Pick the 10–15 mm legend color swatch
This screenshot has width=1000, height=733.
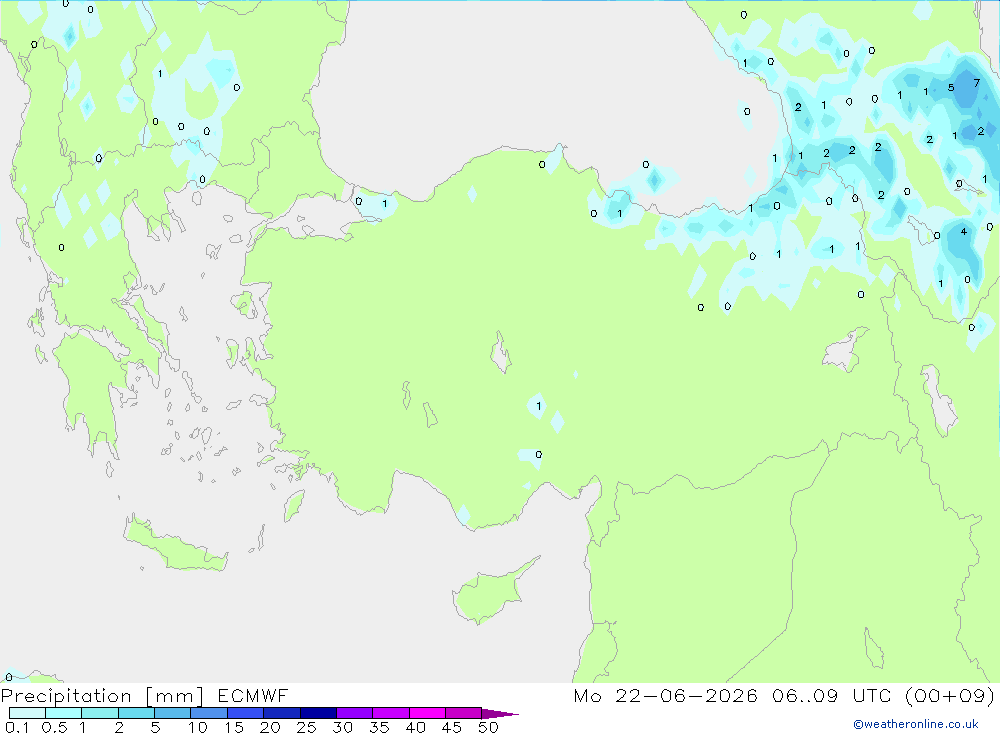(x=209, y=713)
